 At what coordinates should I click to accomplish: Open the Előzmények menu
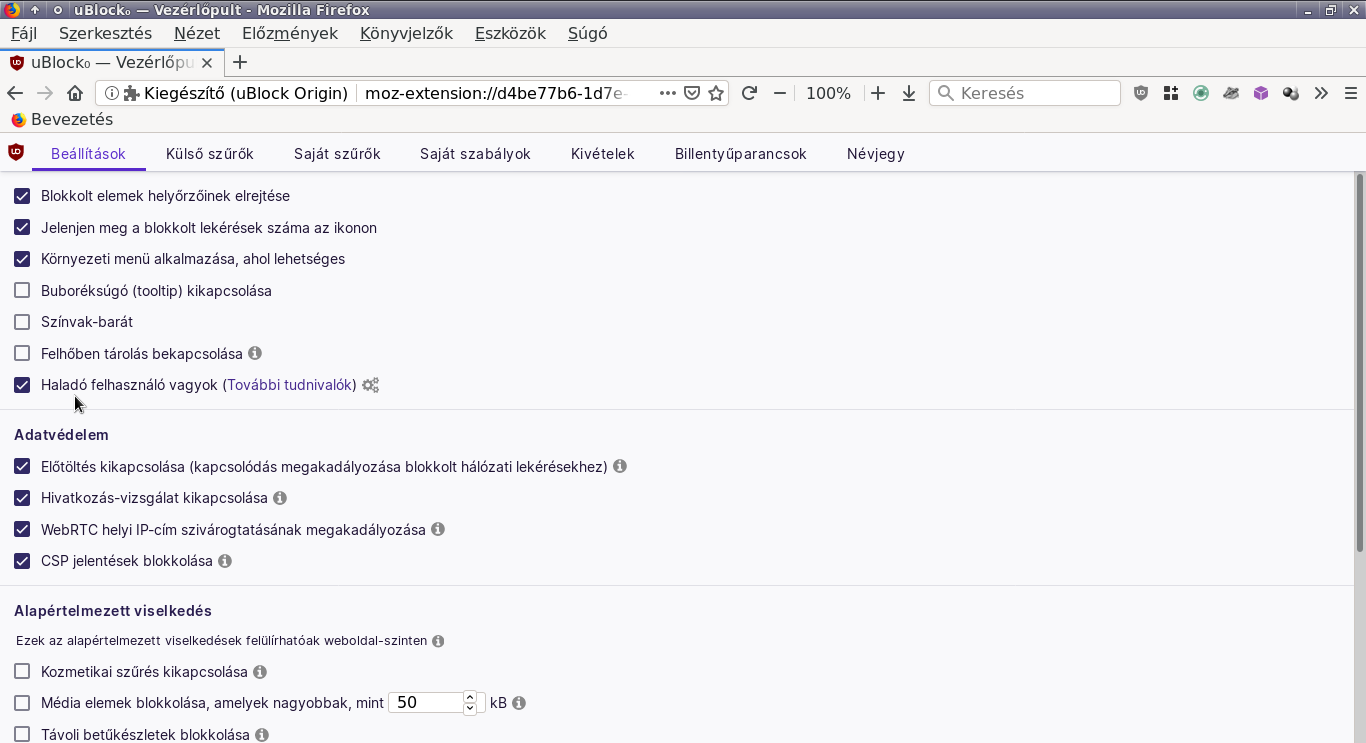coord(290,33)
